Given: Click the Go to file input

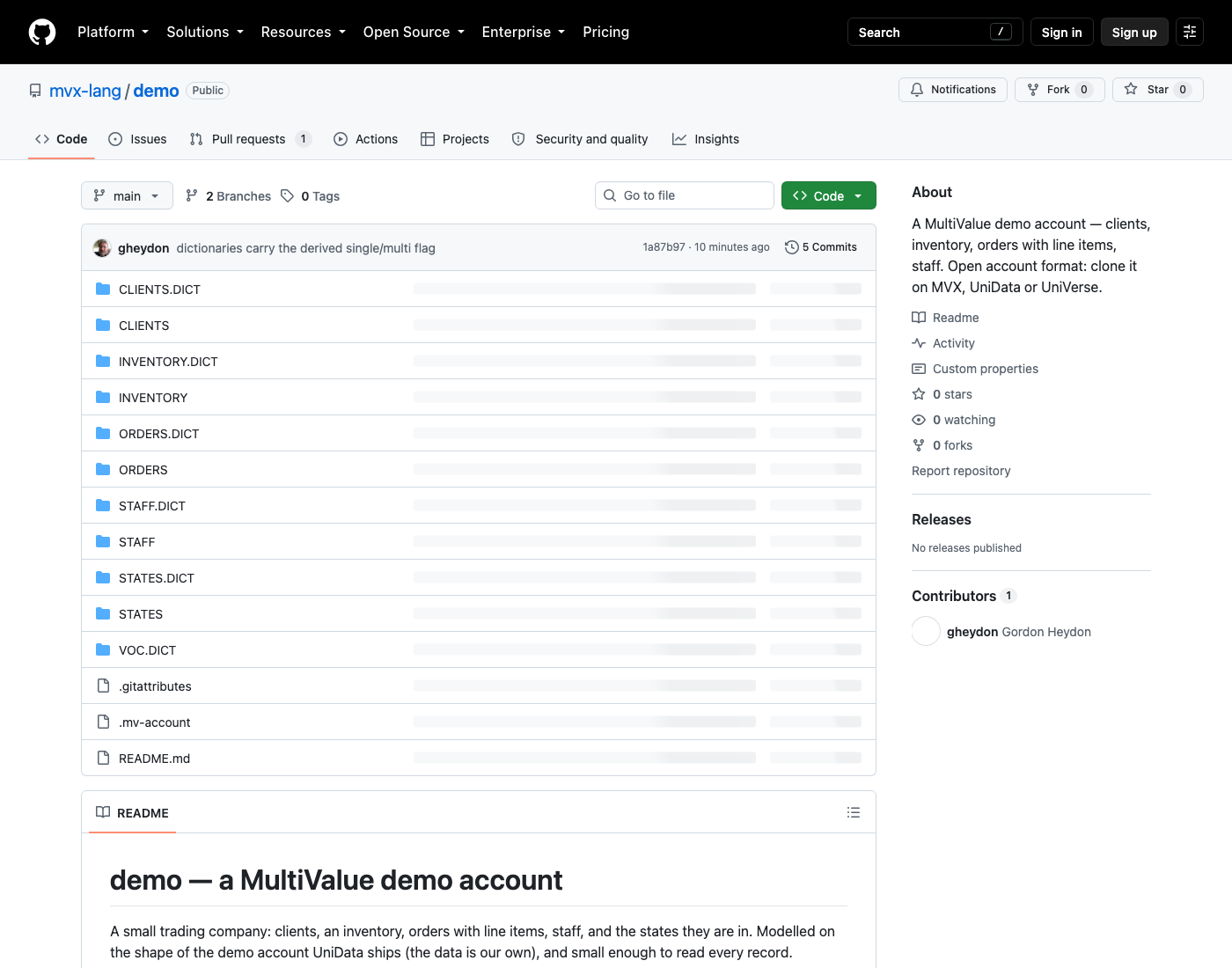Looking at the screenshot, I should [x=685, y=195].
